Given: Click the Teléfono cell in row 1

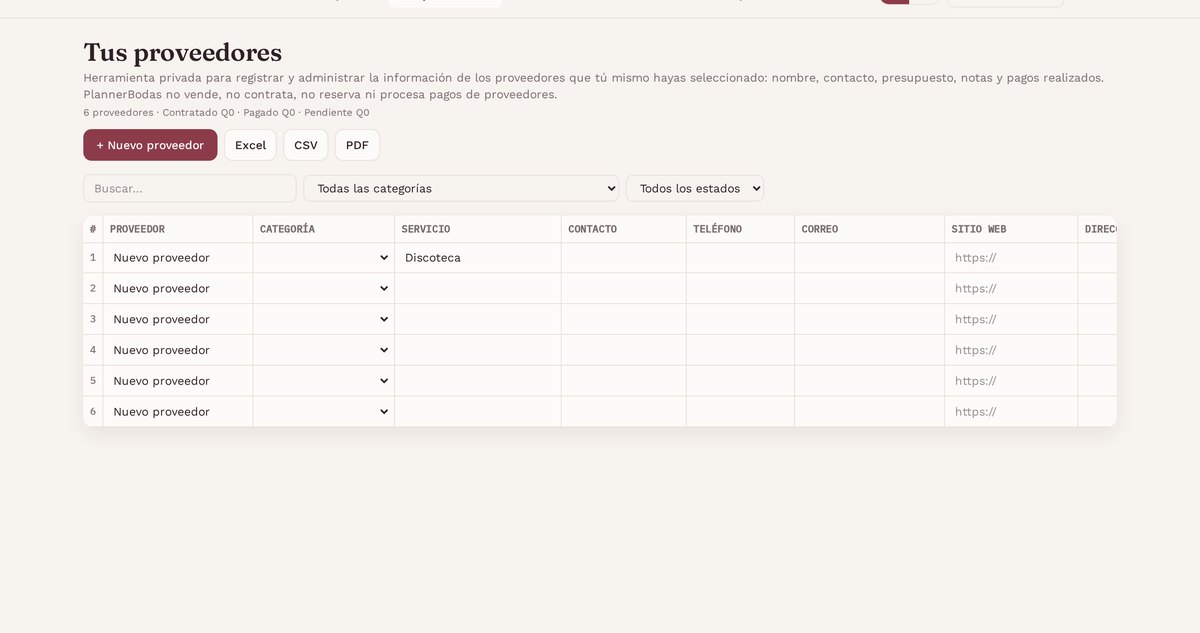Looking at the screenshot, I should 740,258.
